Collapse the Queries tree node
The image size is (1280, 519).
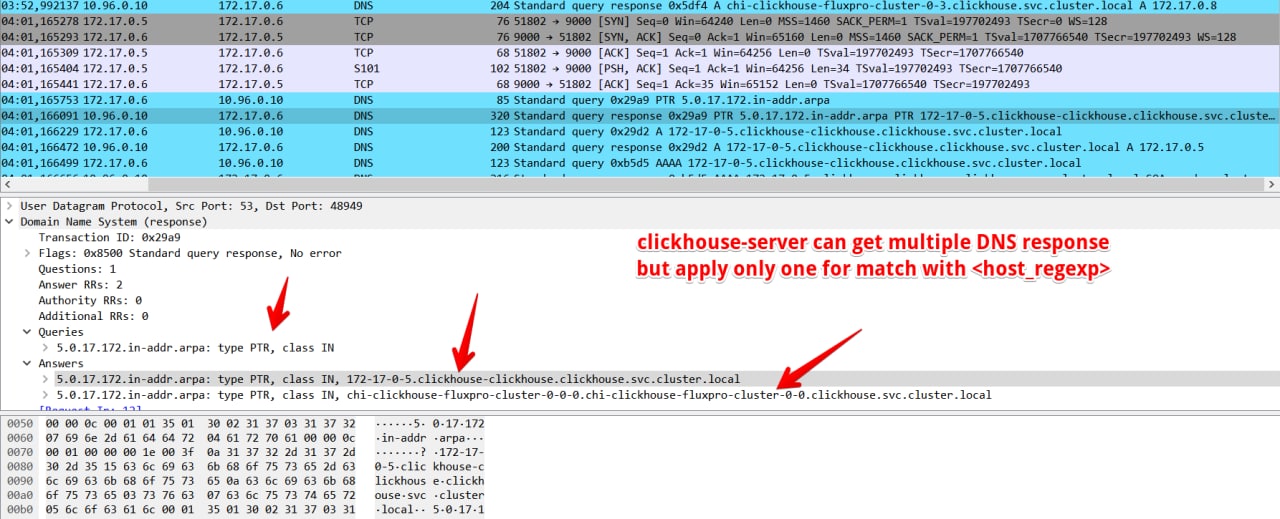[x=28, y=332]
